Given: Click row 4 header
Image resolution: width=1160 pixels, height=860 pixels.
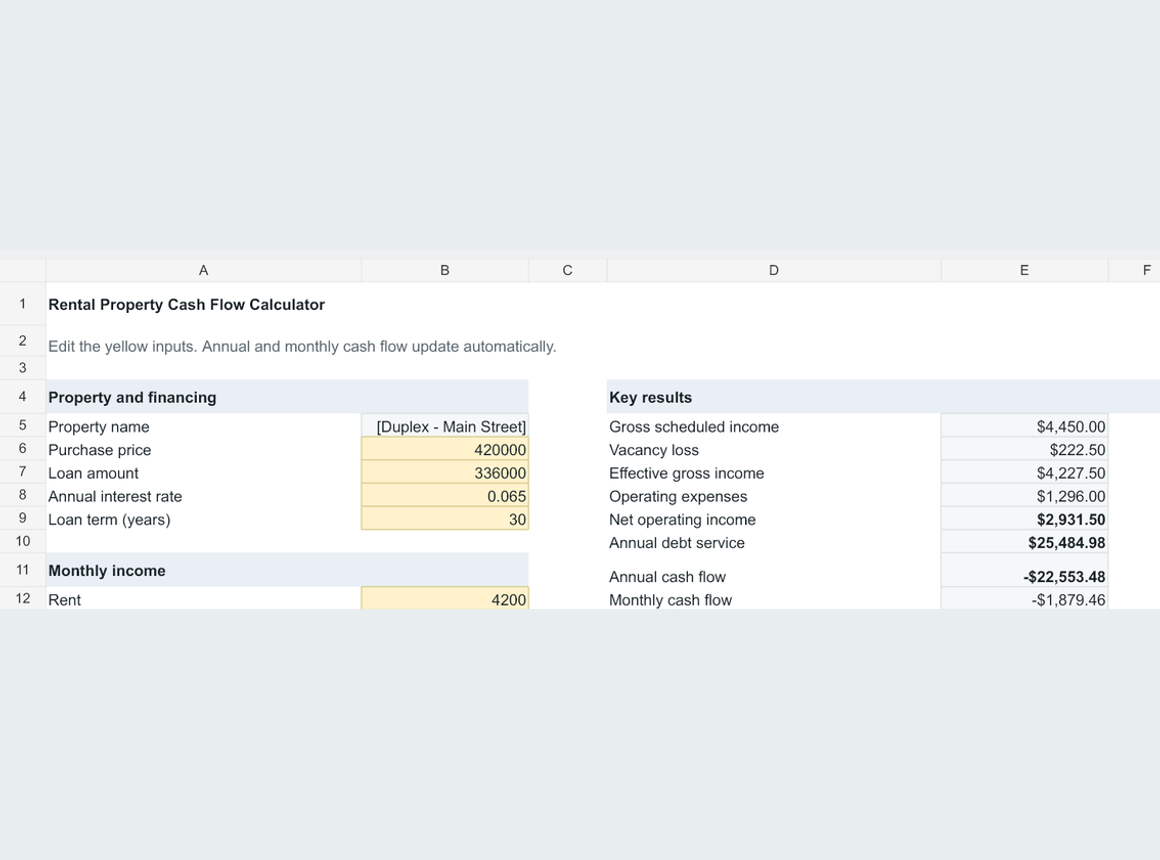Looking at the screenshot, I should coord(23,397).
